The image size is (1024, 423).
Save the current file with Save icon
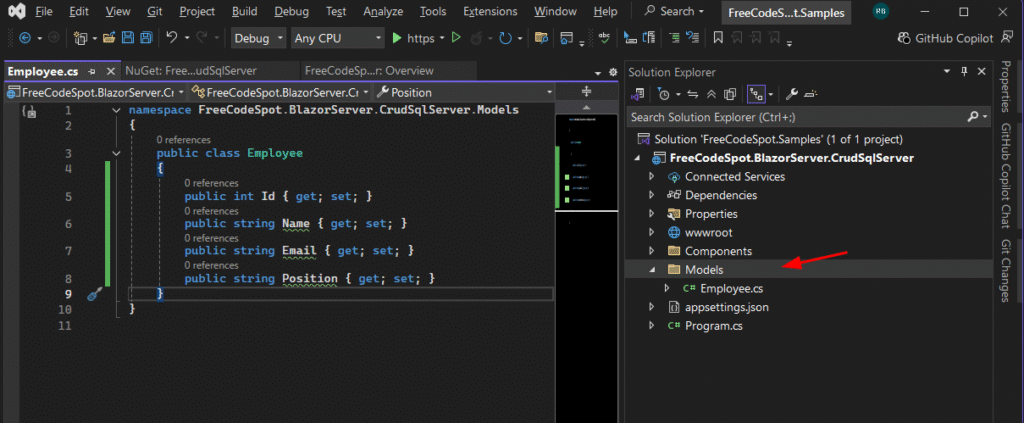coord(129,39)
